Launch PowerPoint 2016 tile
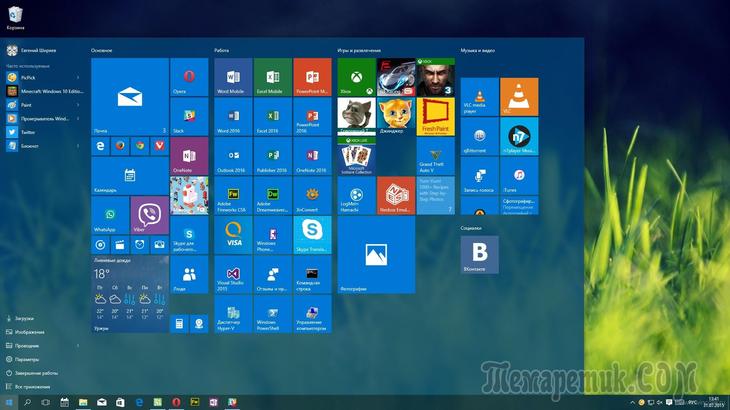 pos(312,116)
